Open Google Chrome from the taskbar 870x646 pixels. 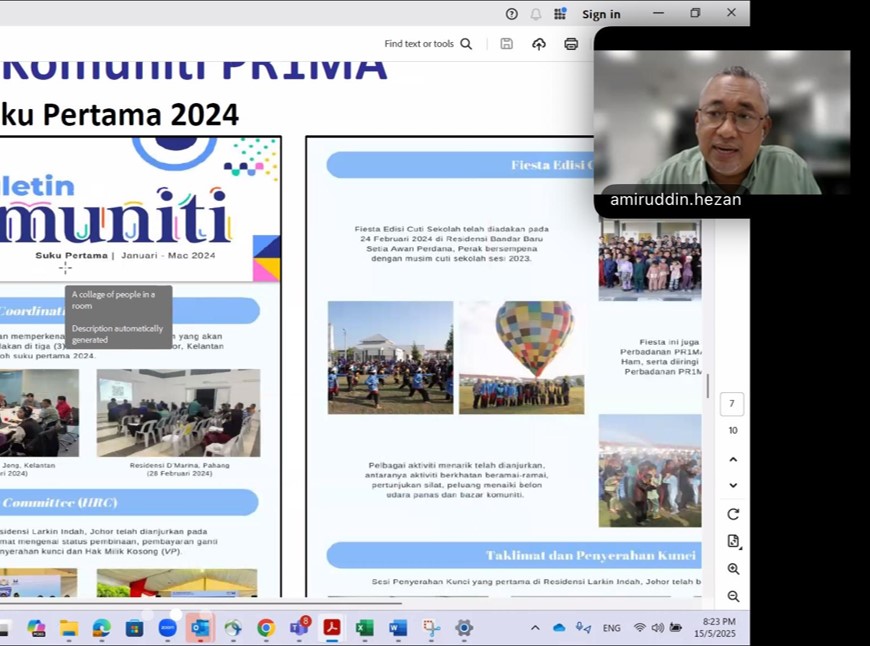[266, 628]
